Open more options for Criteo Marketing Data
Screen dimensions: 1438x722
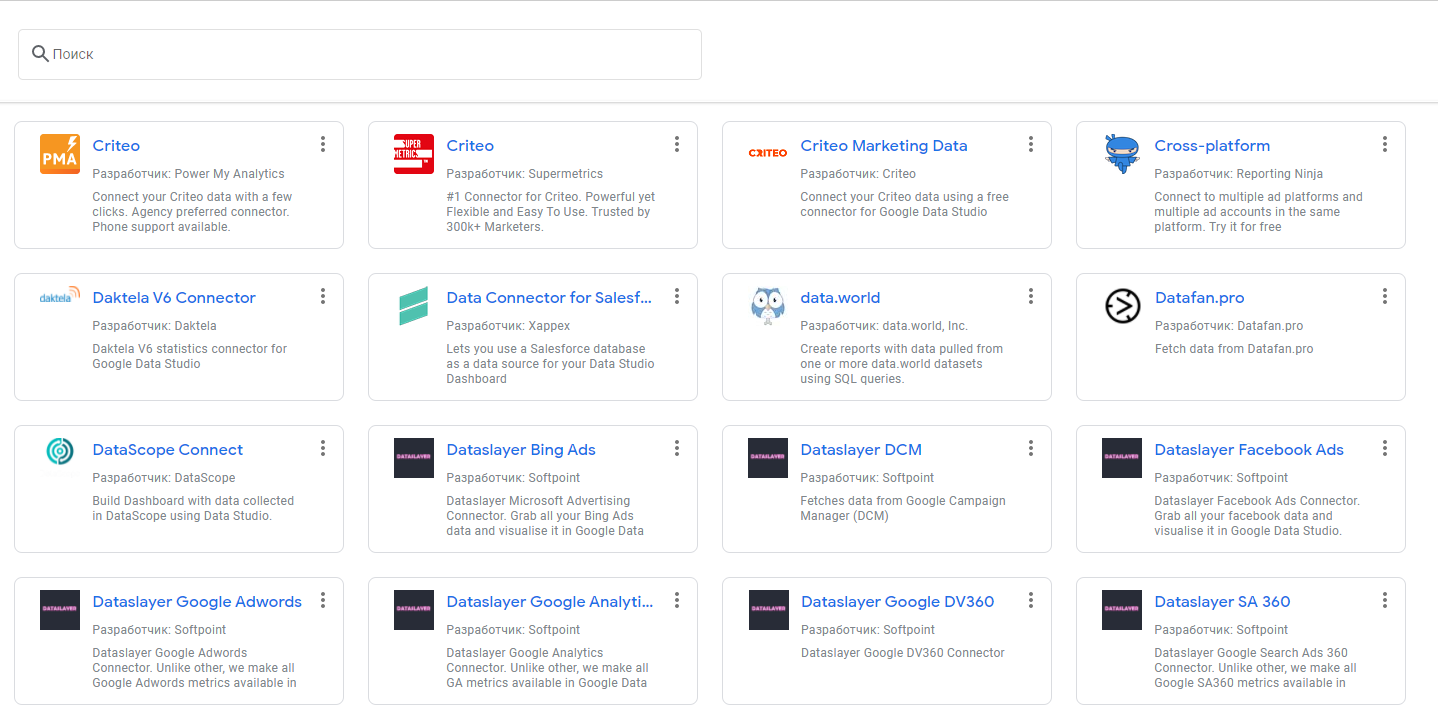coord(1031,145)
